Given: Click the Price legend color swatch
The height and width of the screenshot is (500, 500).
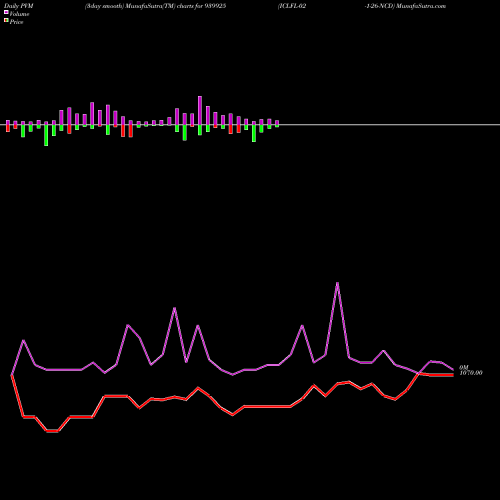Looking at the screenshot, I should [x=6, y=20].
